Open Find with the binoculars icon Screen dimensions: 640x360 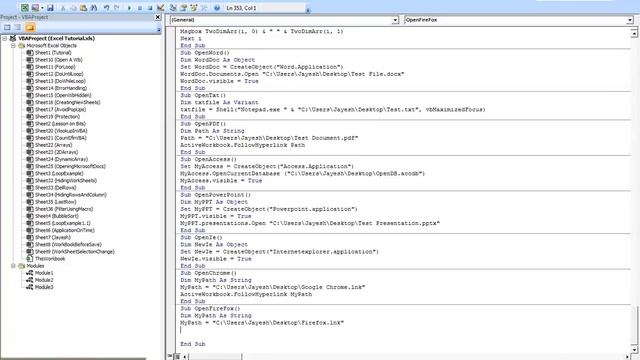point(94,8)
